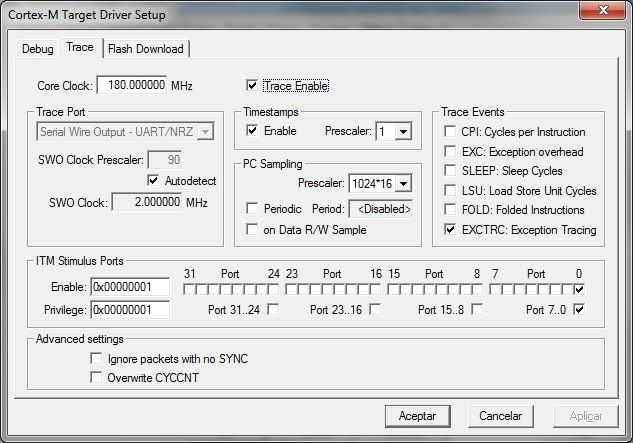This screenshot has width=633, height=443.
Task: Enable on Data R/W Sample
Action: tap(252, 229)
